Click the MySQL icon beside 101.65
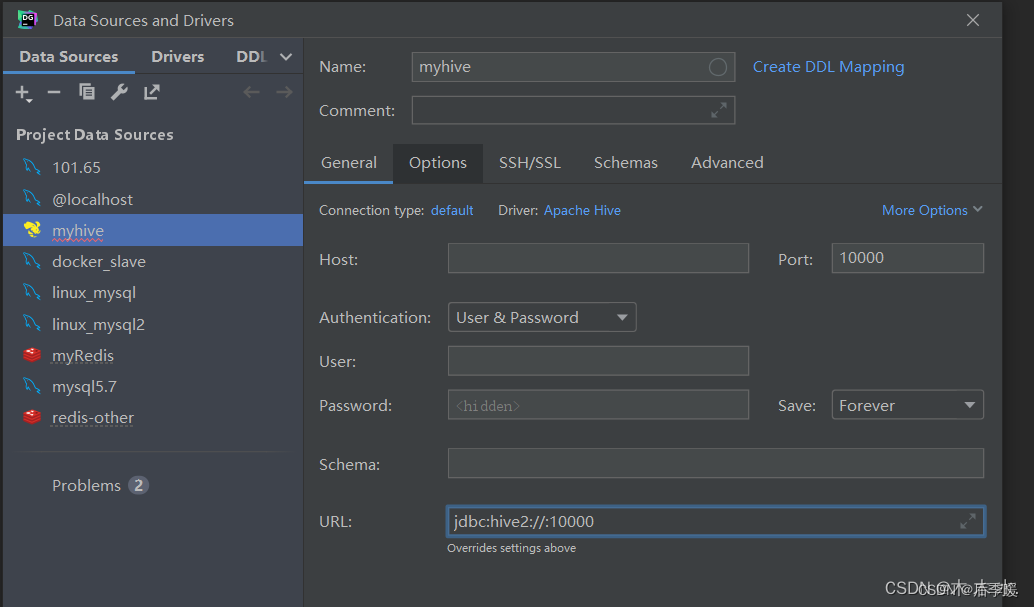The height and width of the screenshot is (607, 1034). 32,166
